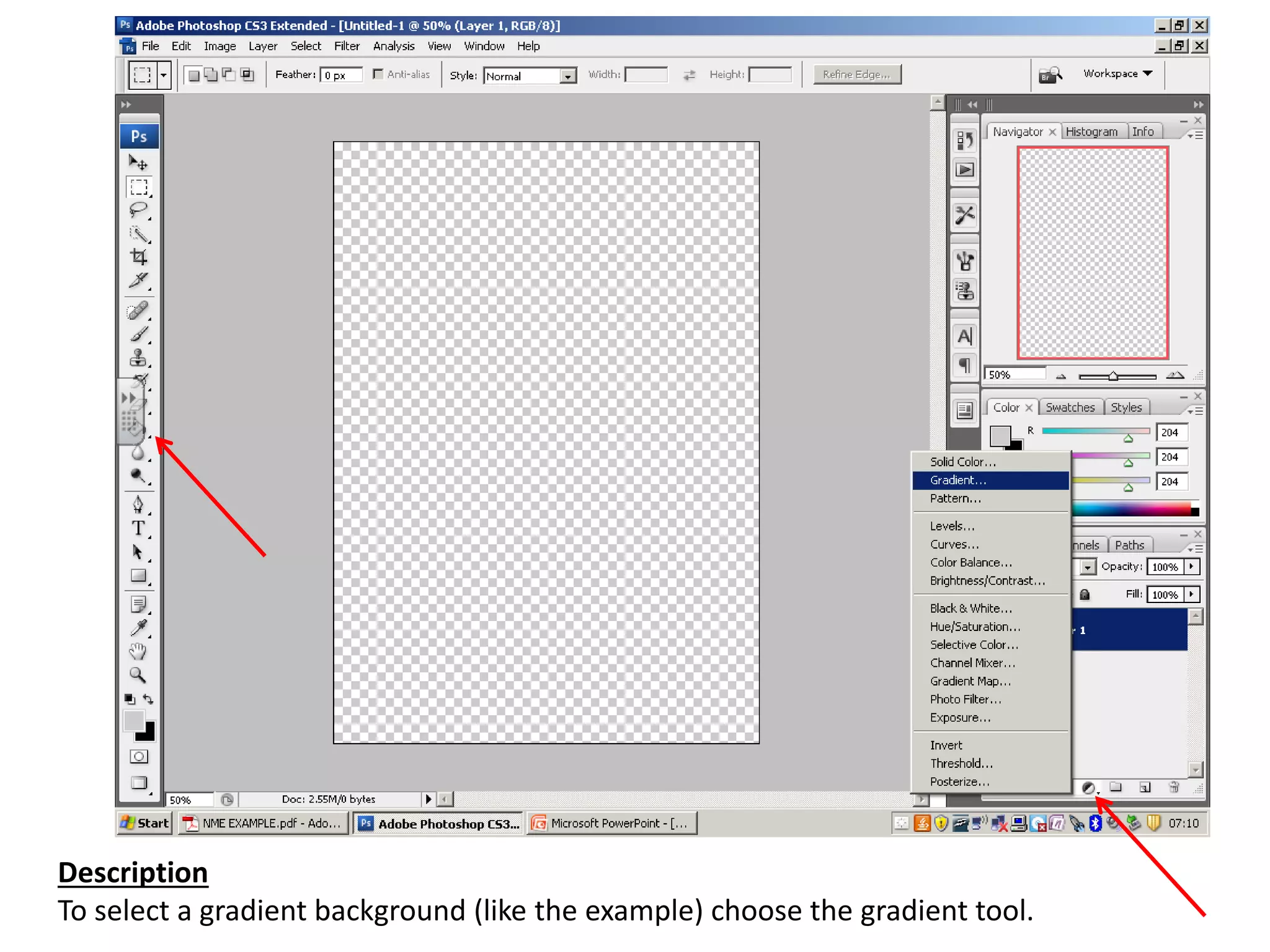This screenshot has width=1270, height=952.
Task: Change the screen mode
Action: click(139, 783)
